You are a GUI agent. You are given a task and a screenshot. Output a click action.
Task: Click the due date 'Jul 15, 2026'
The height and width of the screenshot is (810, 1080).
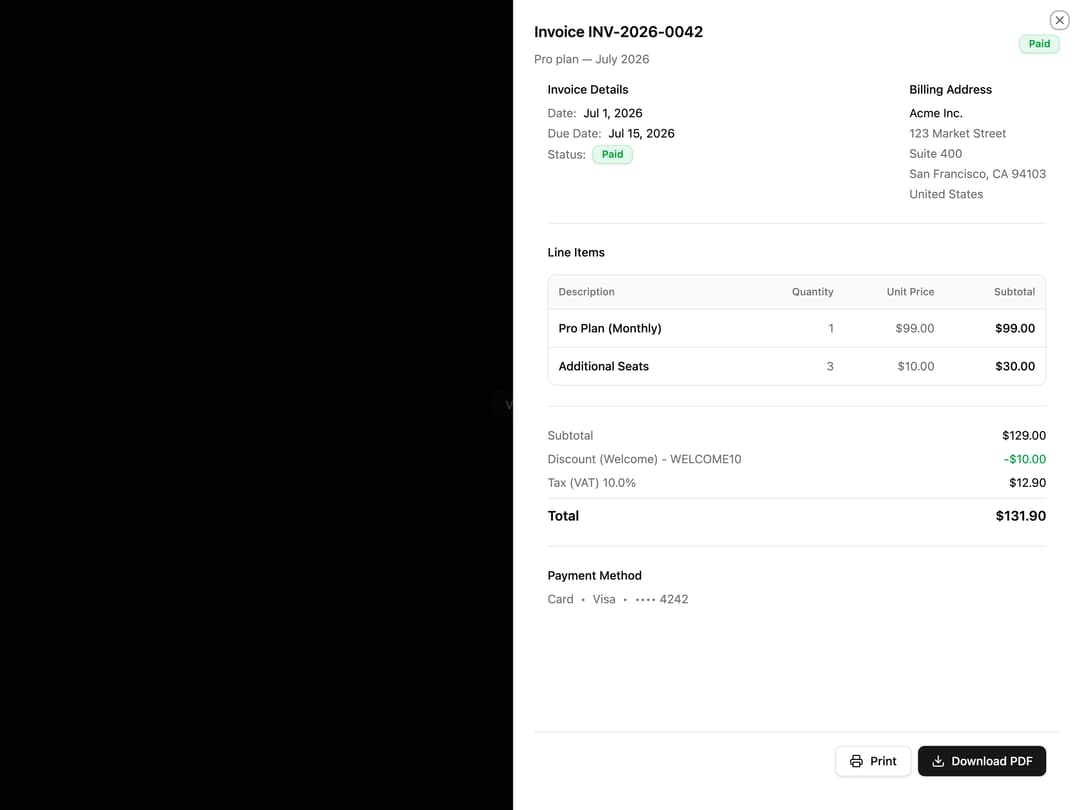click(x=641, y=134)
